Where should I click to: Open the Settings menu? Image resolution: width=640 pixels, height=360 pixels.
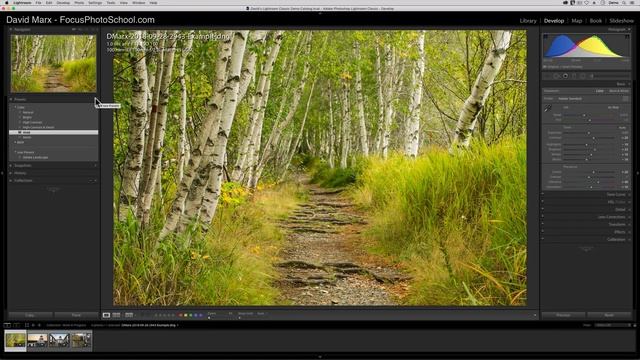[x=95, y=3]
